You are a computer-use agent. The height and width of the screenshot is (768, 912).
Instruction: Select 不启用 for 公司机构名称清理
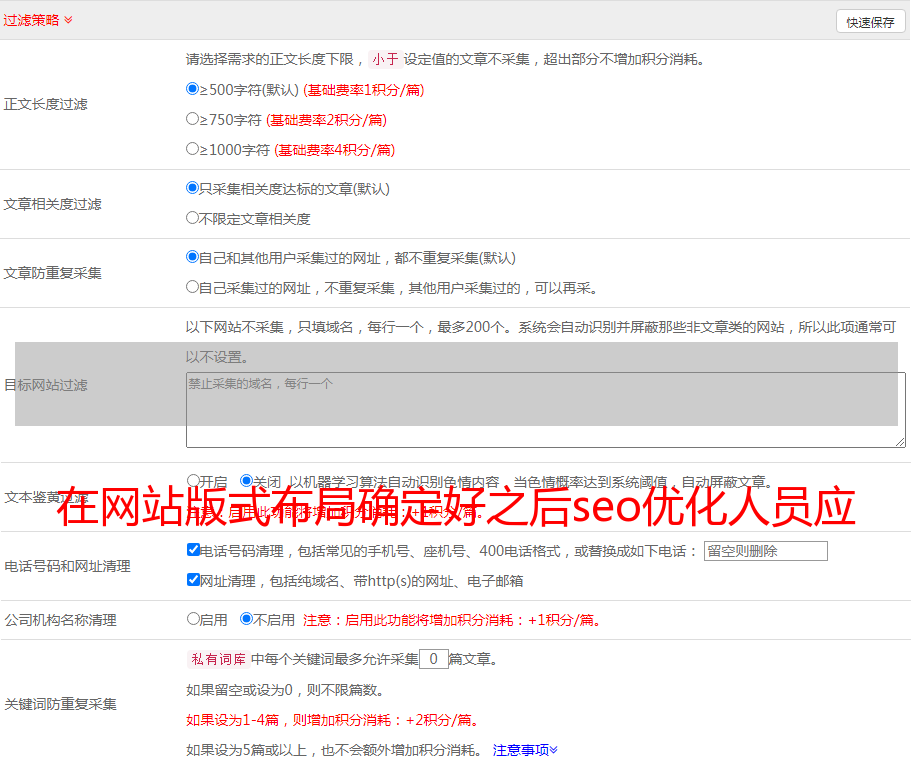pos(246,619)
